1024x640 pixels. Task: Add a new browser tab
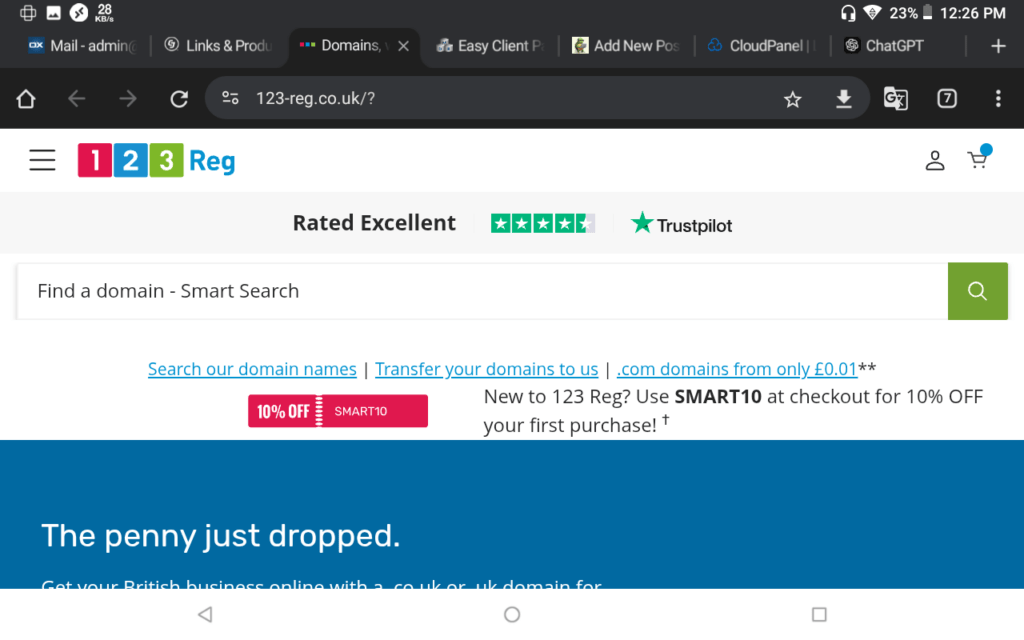click(997, 46)
